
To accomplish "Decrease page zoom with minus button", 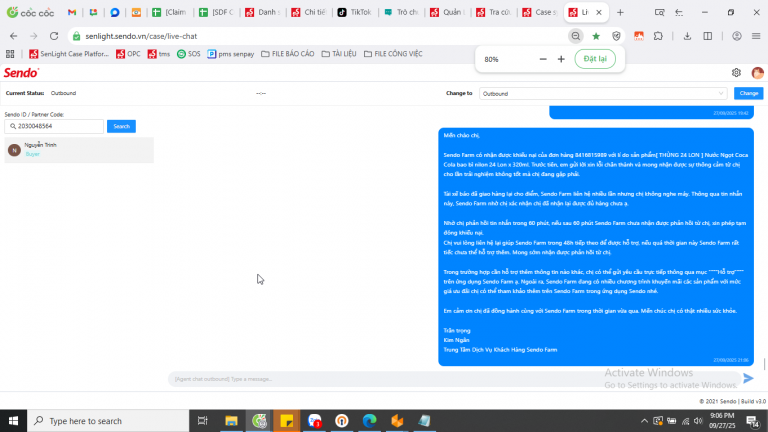I will [543, 59].
